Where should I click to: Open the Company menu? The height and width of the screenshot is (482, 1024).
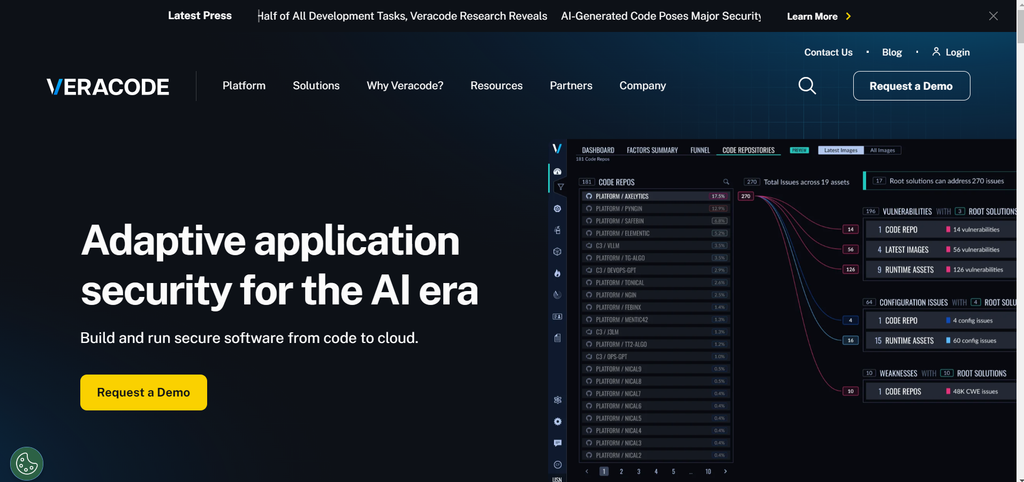tap(643, 86)
